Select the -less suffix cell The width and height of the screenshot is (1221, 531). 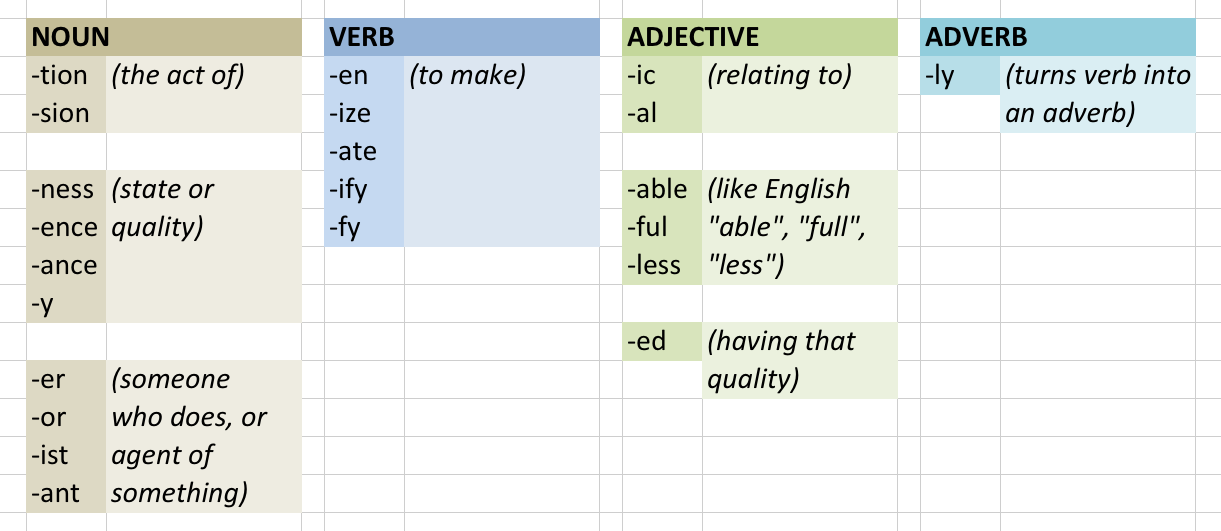(662, 266)
